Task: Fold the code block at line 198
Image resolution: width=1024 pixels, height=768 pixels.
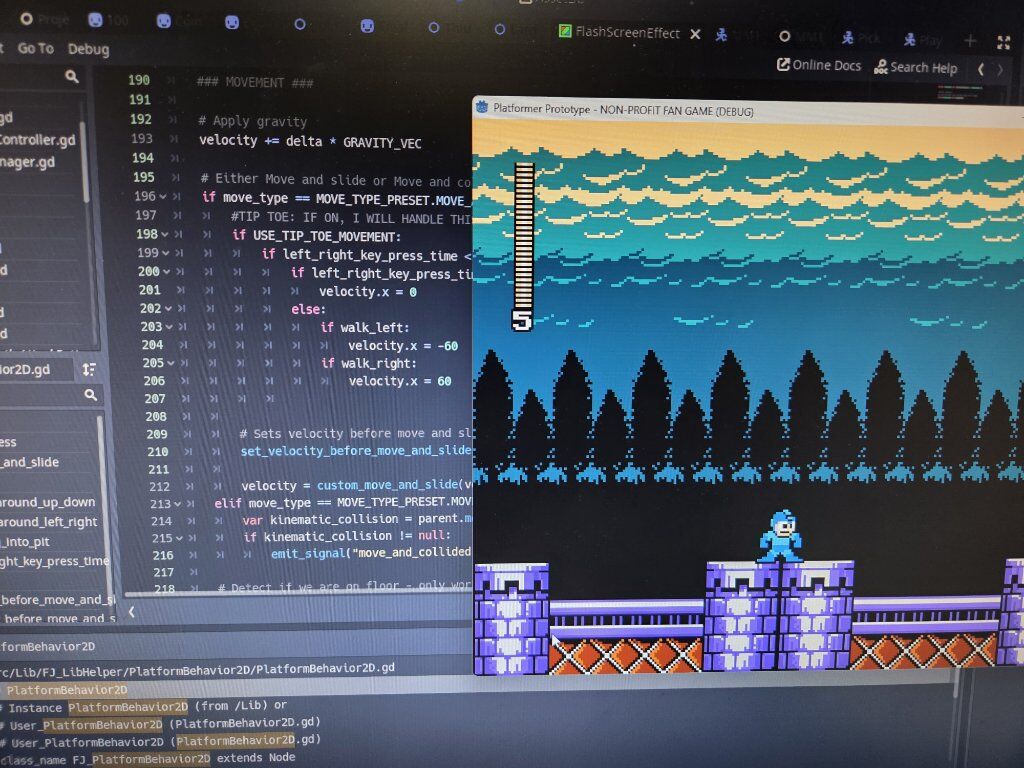Action: point(166,235)
